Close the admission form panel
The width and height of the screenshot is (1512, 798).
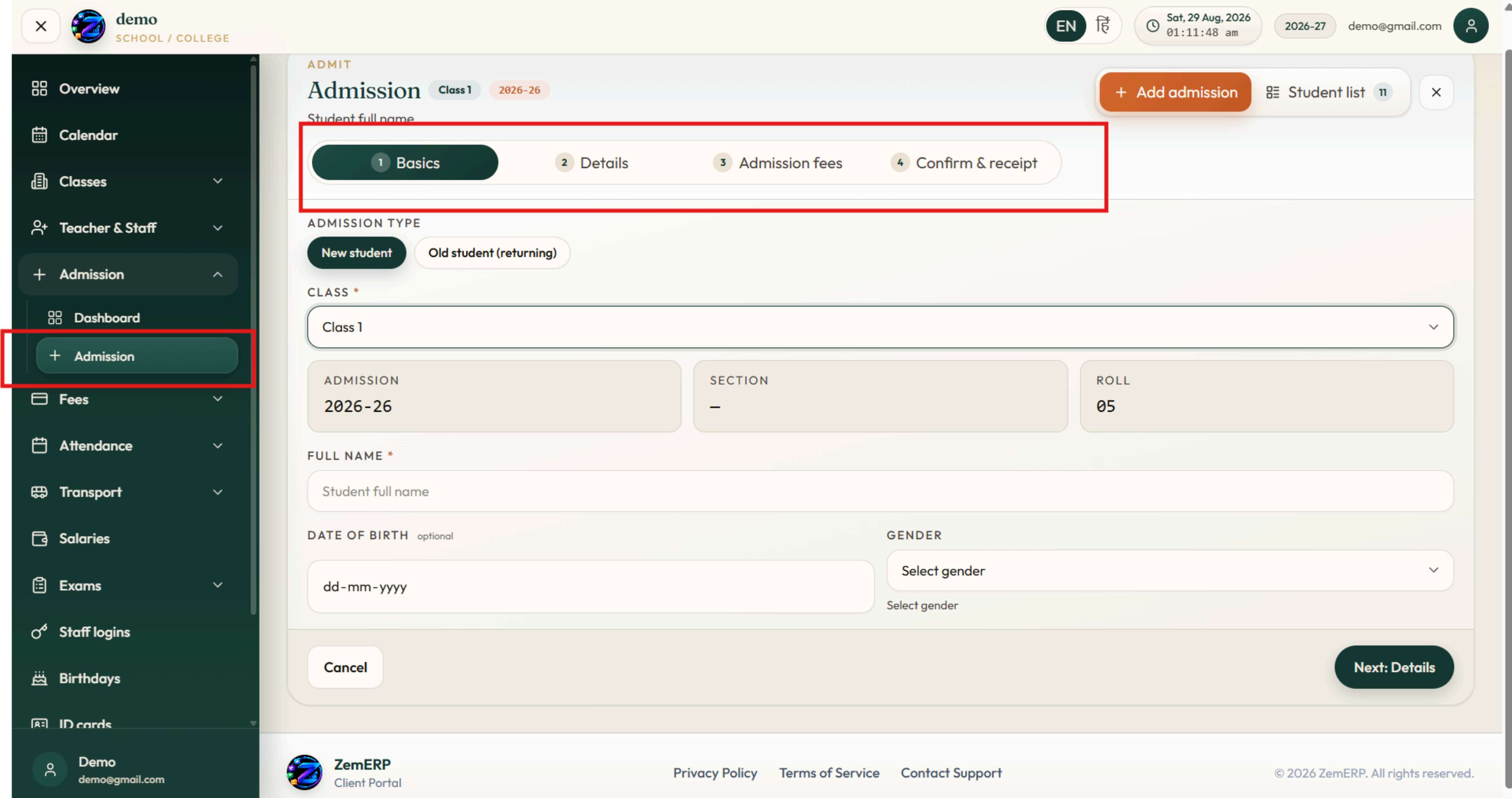point(1436,92)
